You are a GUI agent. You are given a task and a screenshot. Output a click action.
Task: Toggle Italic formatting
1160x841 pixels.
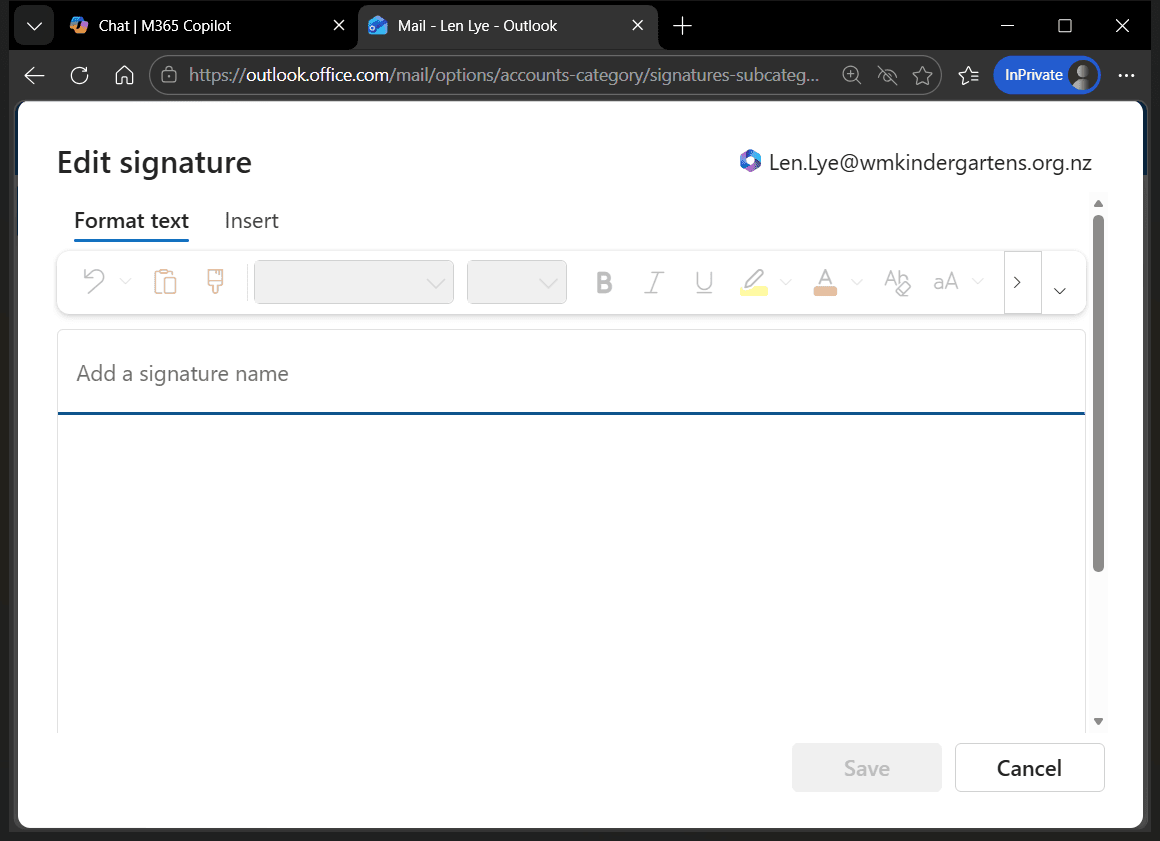[x=654, y=283]
